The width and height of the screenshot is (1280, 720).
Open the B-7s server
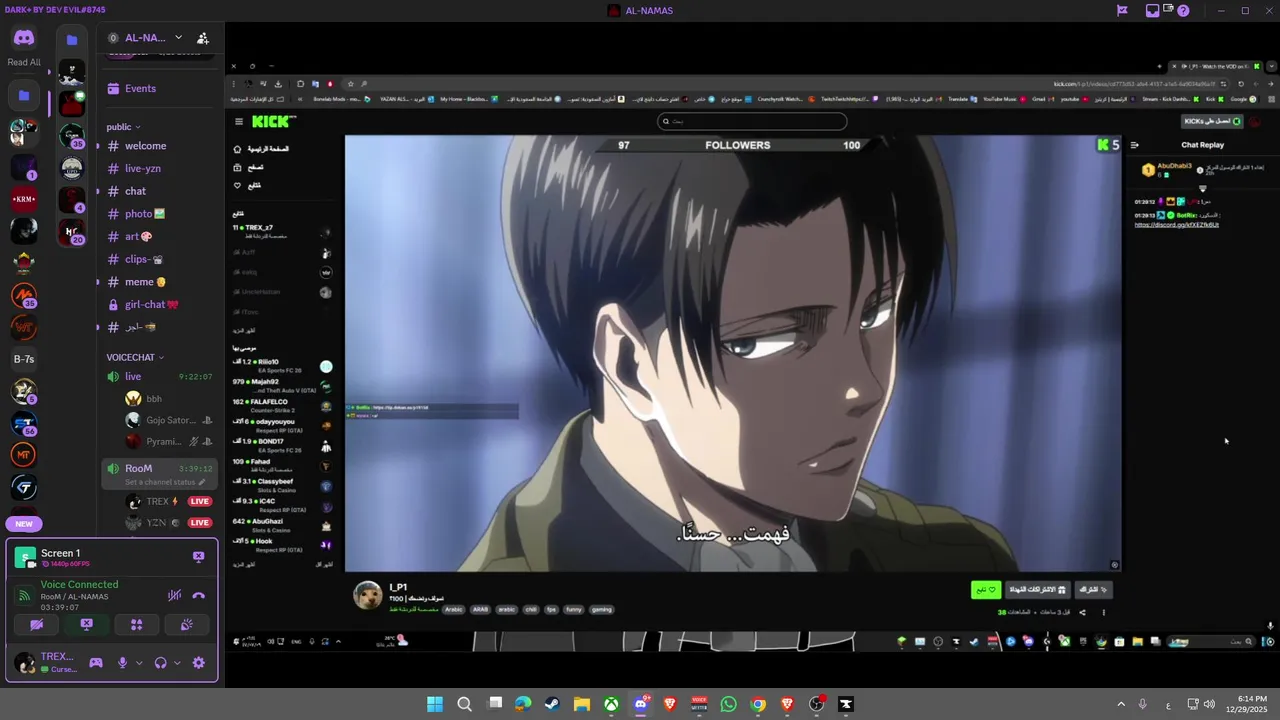tap(24, 359)
